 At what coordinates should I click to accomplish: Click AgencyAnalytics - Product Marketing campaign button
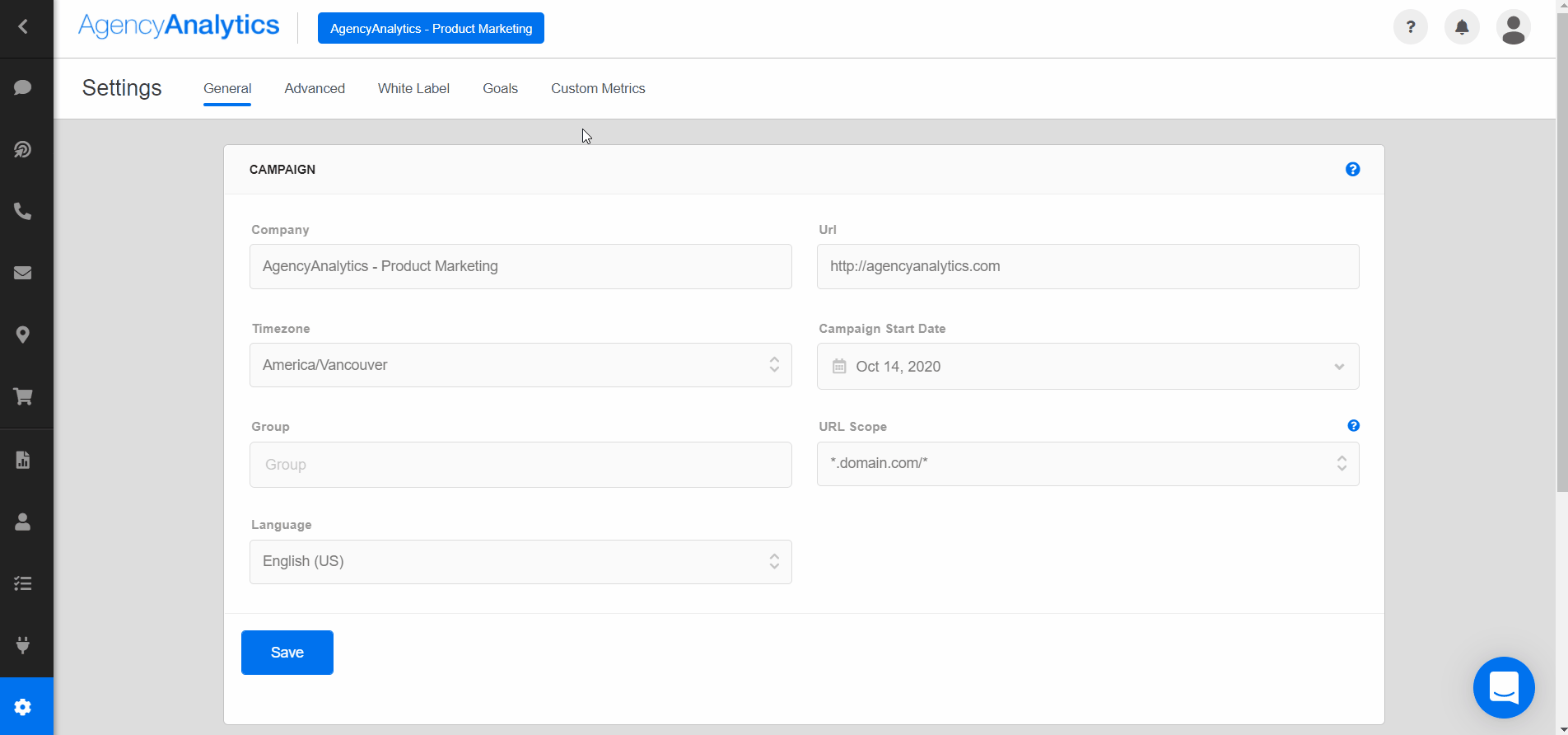431,28
